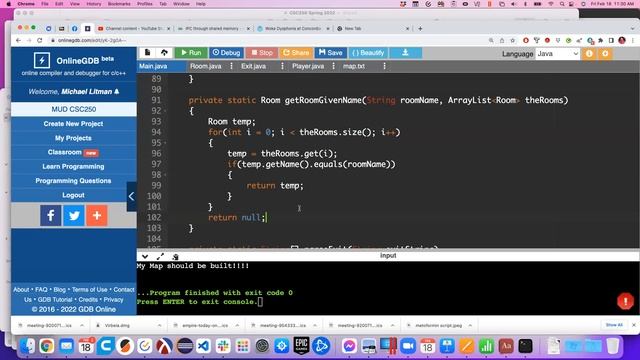Bookmark this page with the star icon

pyautogui.click(x=513, y=40)
